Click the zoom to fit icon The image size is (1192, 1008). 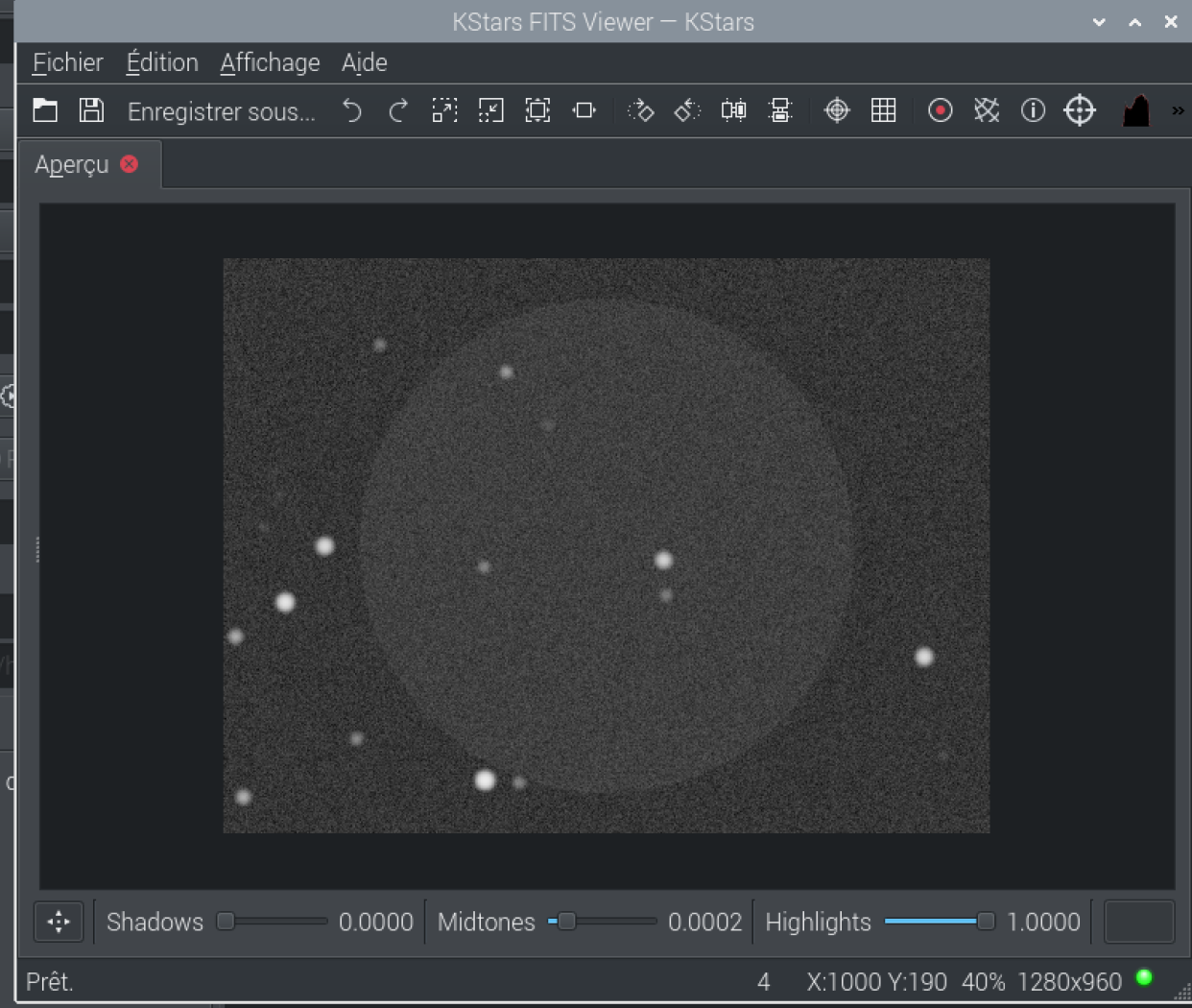[584, 110]
